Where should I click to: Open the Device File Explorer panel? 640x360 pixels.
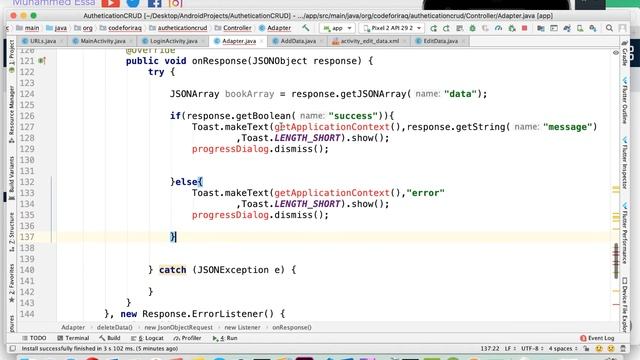coord(624,304)
